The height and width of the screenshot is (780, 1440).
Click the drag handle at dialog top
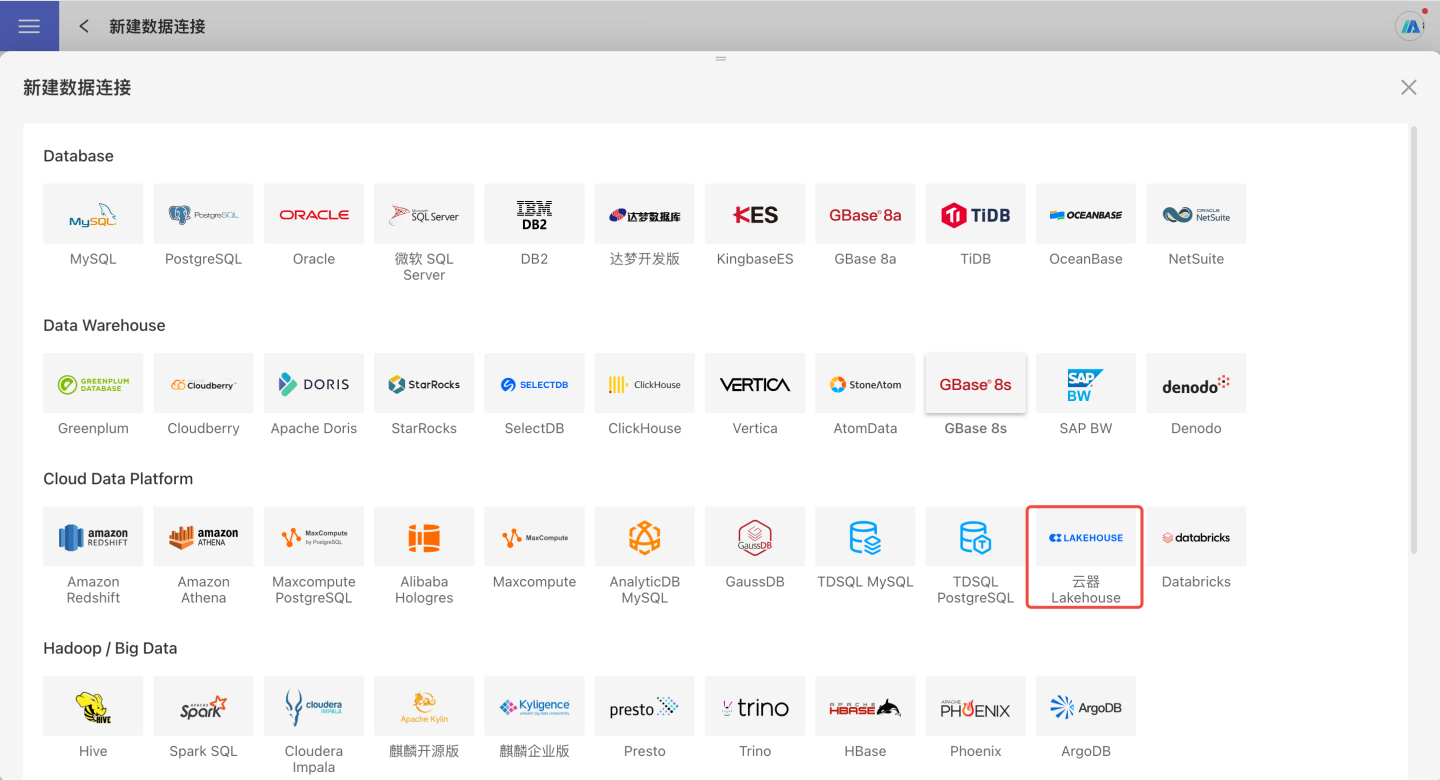(720, 59)
